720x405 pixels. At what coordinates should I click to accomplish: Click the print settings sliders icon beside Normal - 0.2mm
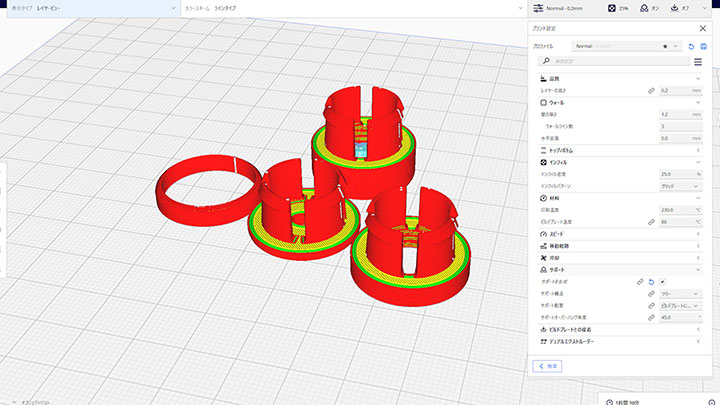538,8
